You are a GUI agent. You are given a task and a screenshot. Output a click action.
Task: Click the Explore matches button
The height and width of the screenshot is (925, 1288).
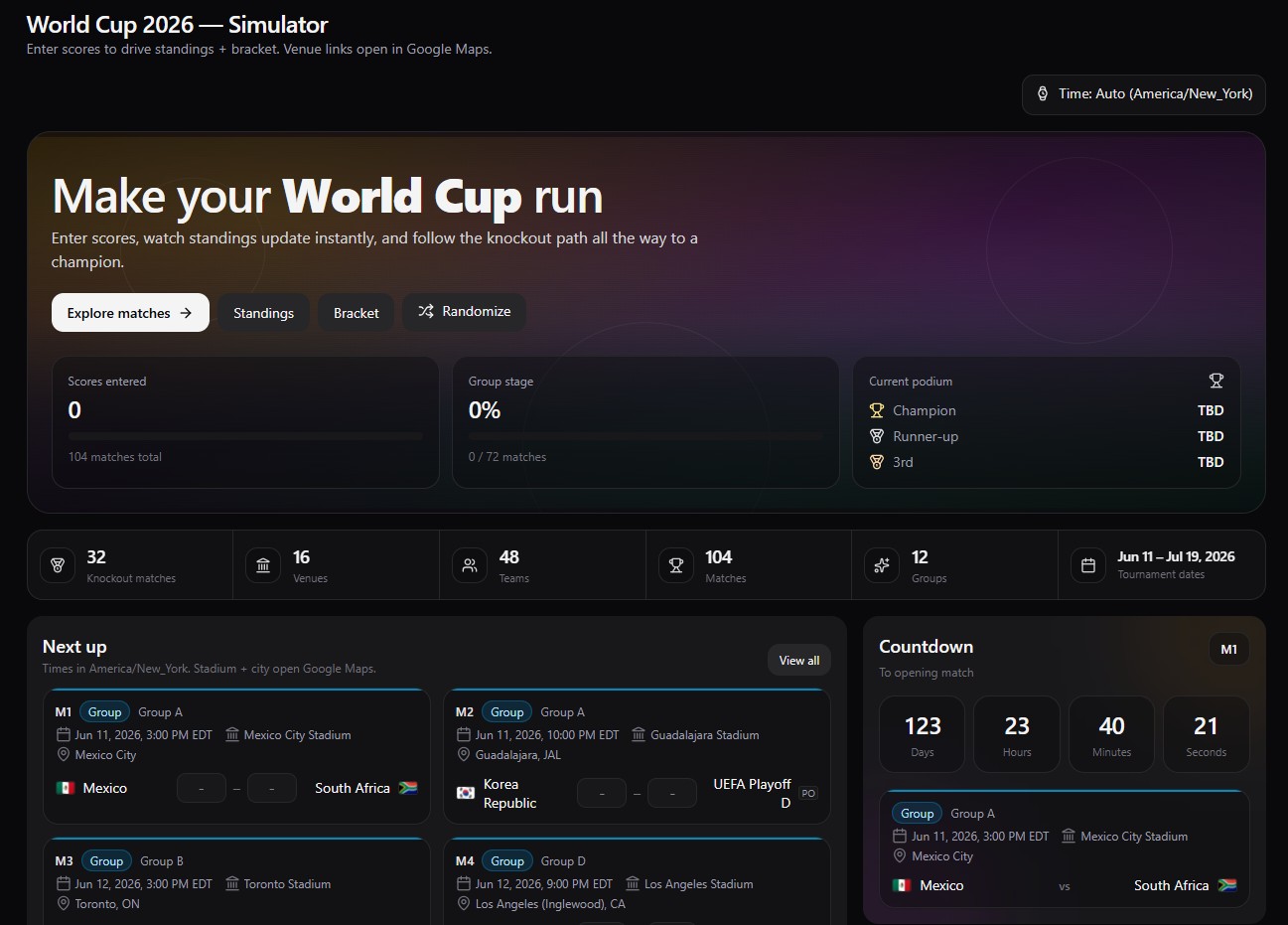tap(130, 313)
